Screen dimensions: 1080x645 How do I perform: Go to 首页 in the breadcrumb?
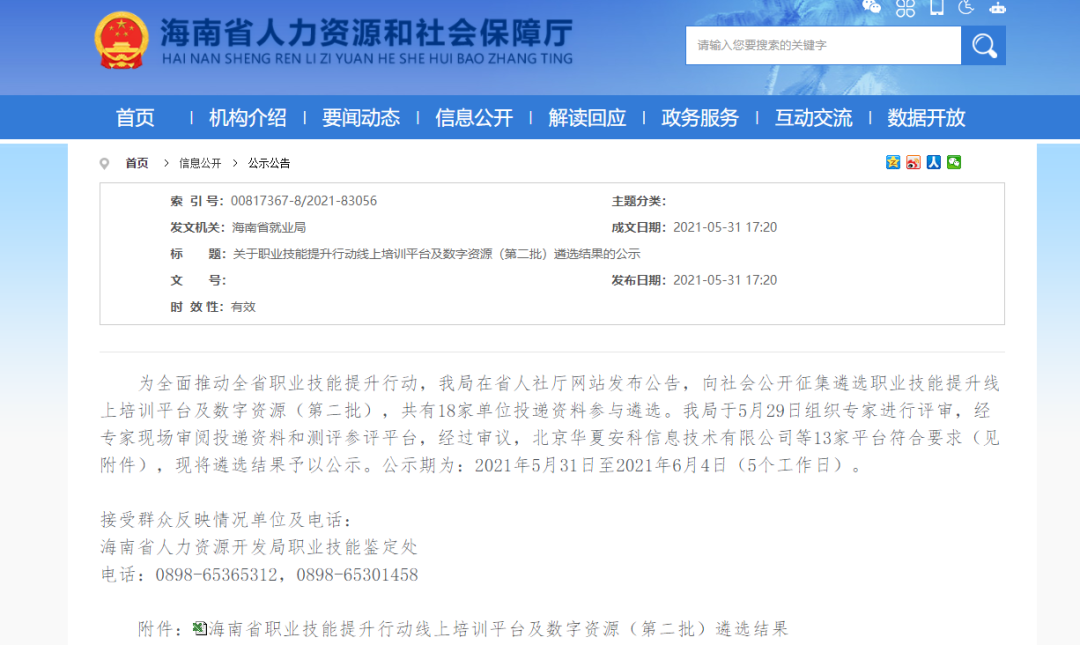[x=136, y=162]
